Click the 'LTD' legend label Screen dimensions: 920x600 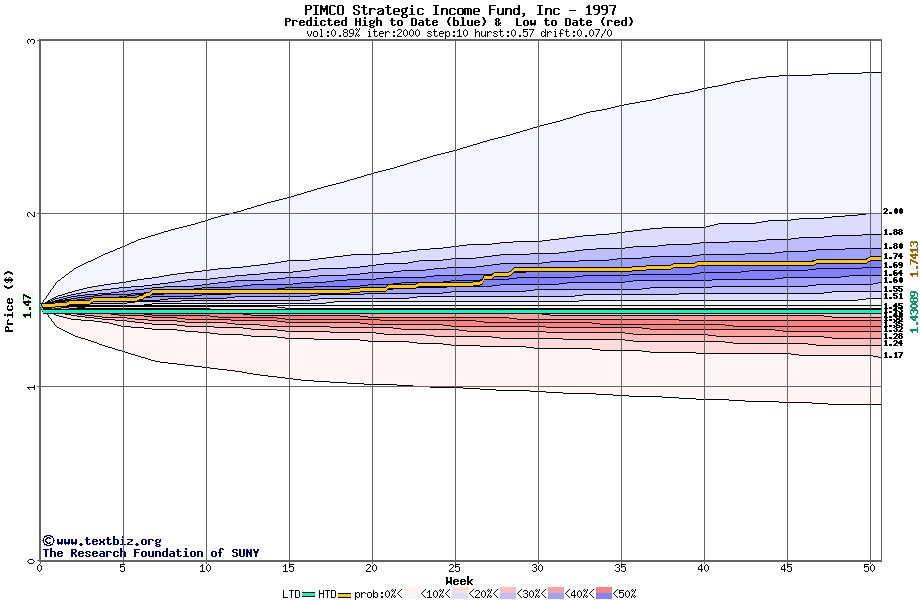click(x=292, y=594)
